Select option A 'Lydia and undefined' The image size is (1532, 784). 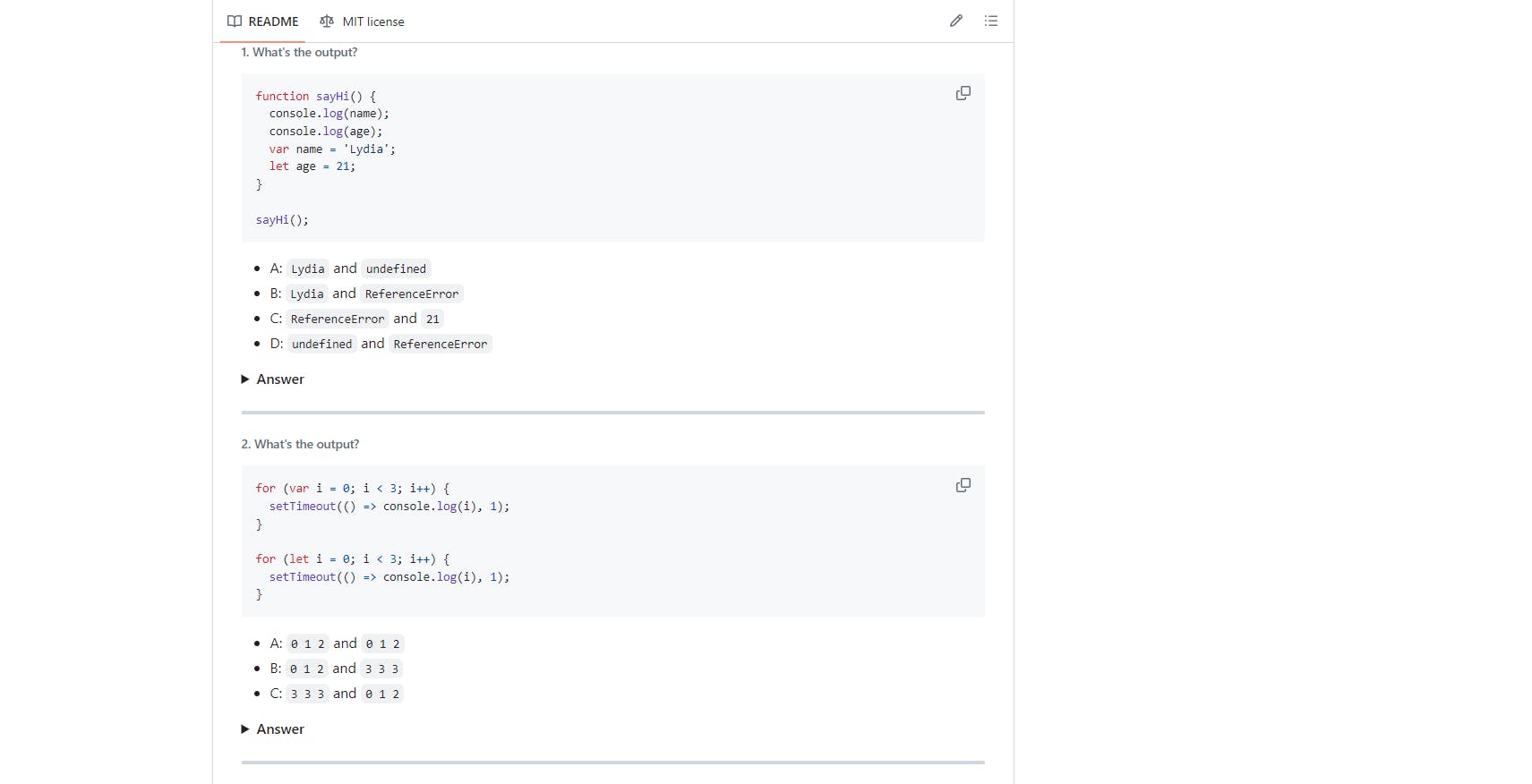click(350, 268)
